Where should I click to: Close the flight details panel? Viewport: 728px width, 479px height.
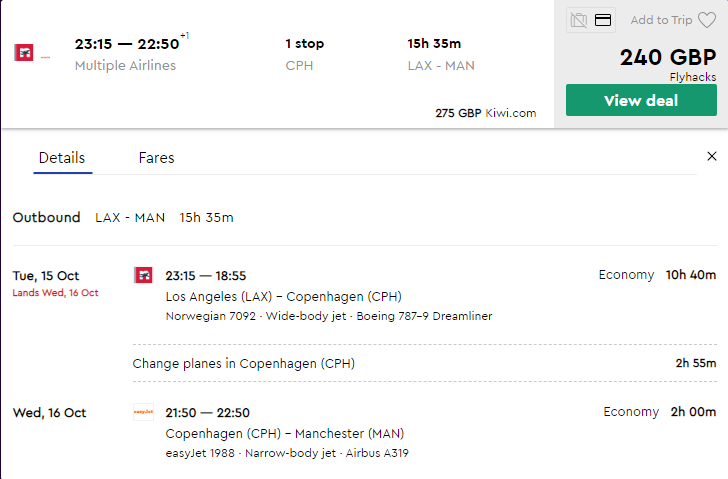coord(712,156)
